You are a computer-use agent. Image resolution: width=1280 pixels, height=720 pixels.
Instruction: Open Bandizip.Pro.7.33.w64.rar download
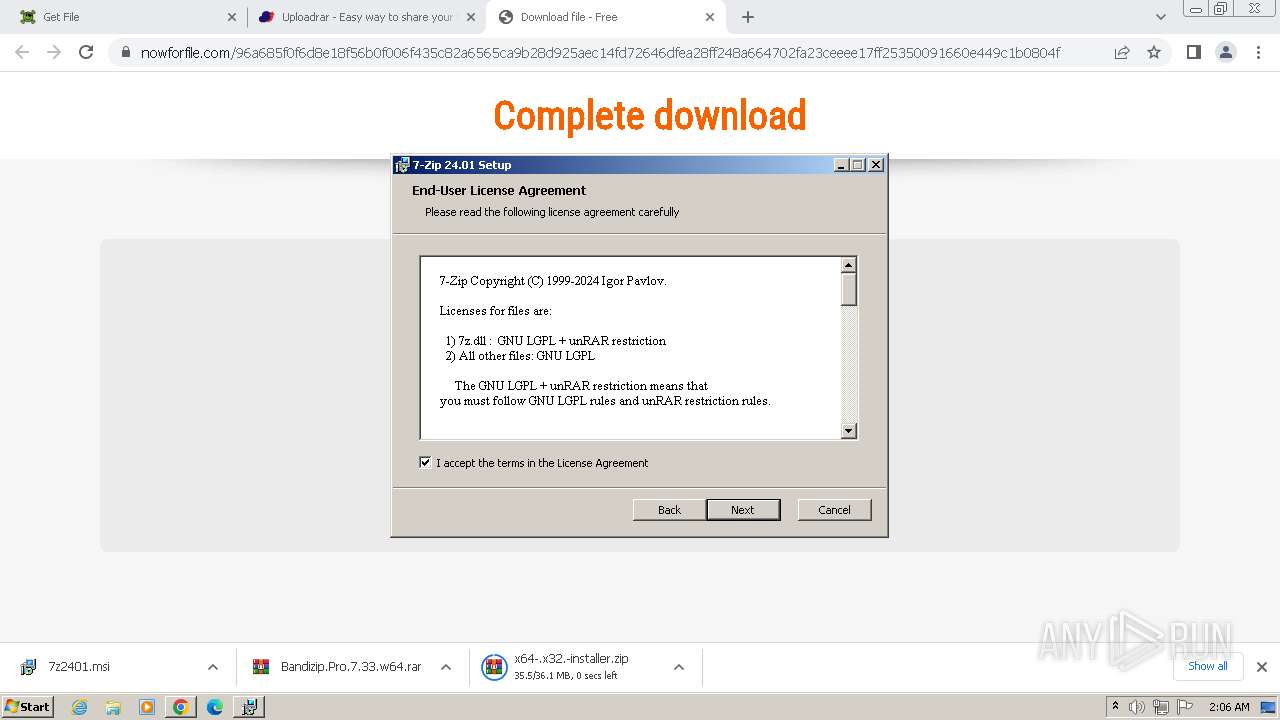351,667
